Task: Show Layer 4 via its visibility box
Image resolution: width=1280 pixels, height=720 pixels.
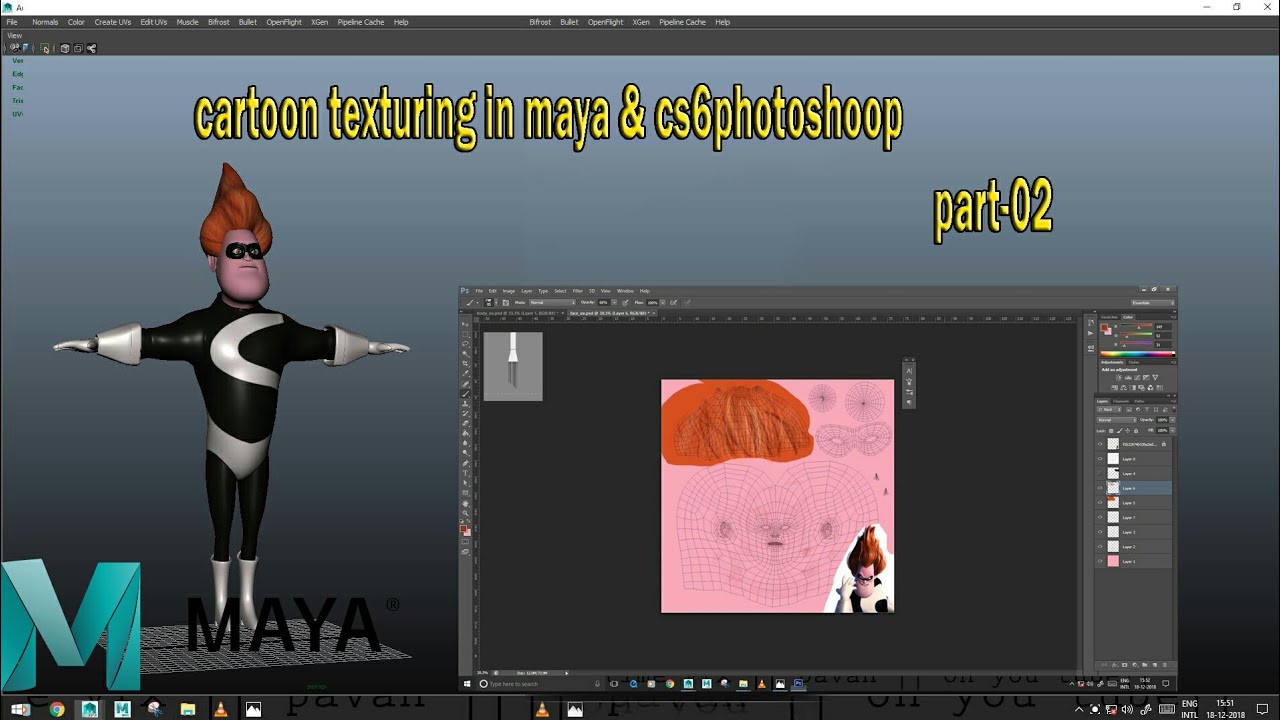Action: pos(1100,473)
